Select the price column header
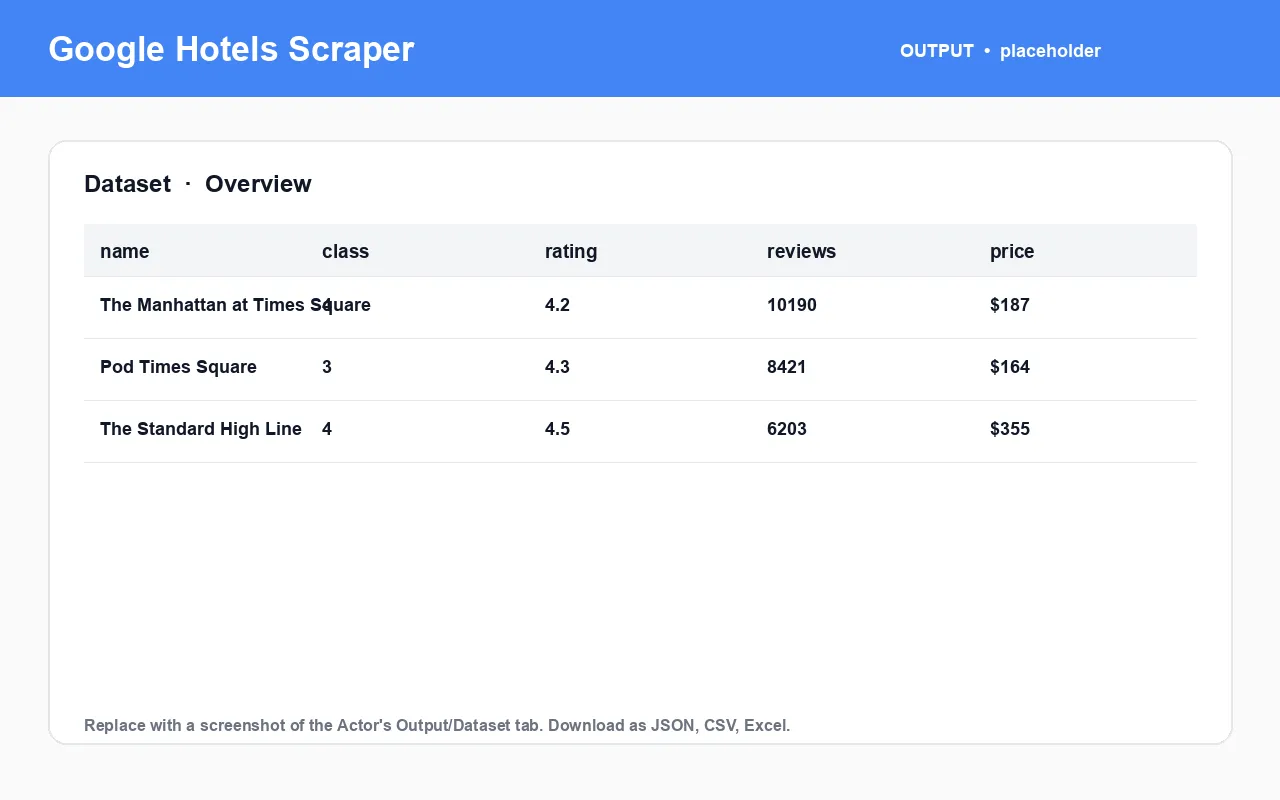1280x800 pixels. [x=1012, y=251]
